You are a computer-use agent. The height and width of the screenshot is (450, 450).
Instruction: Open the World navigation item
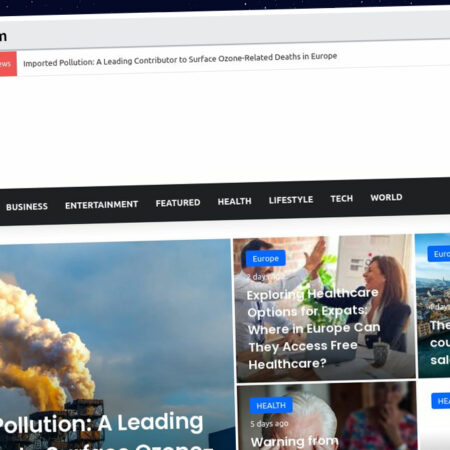(x=386, y=197)
